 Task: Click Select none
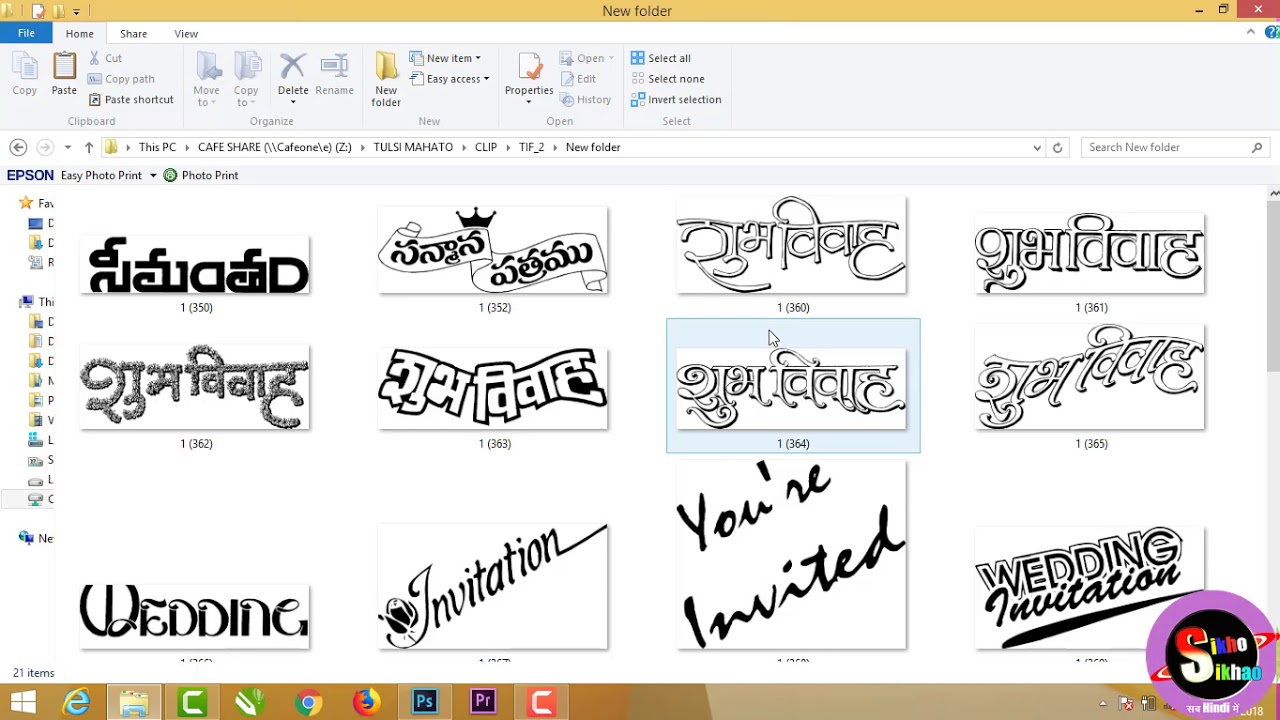click(x=667, y=79)
